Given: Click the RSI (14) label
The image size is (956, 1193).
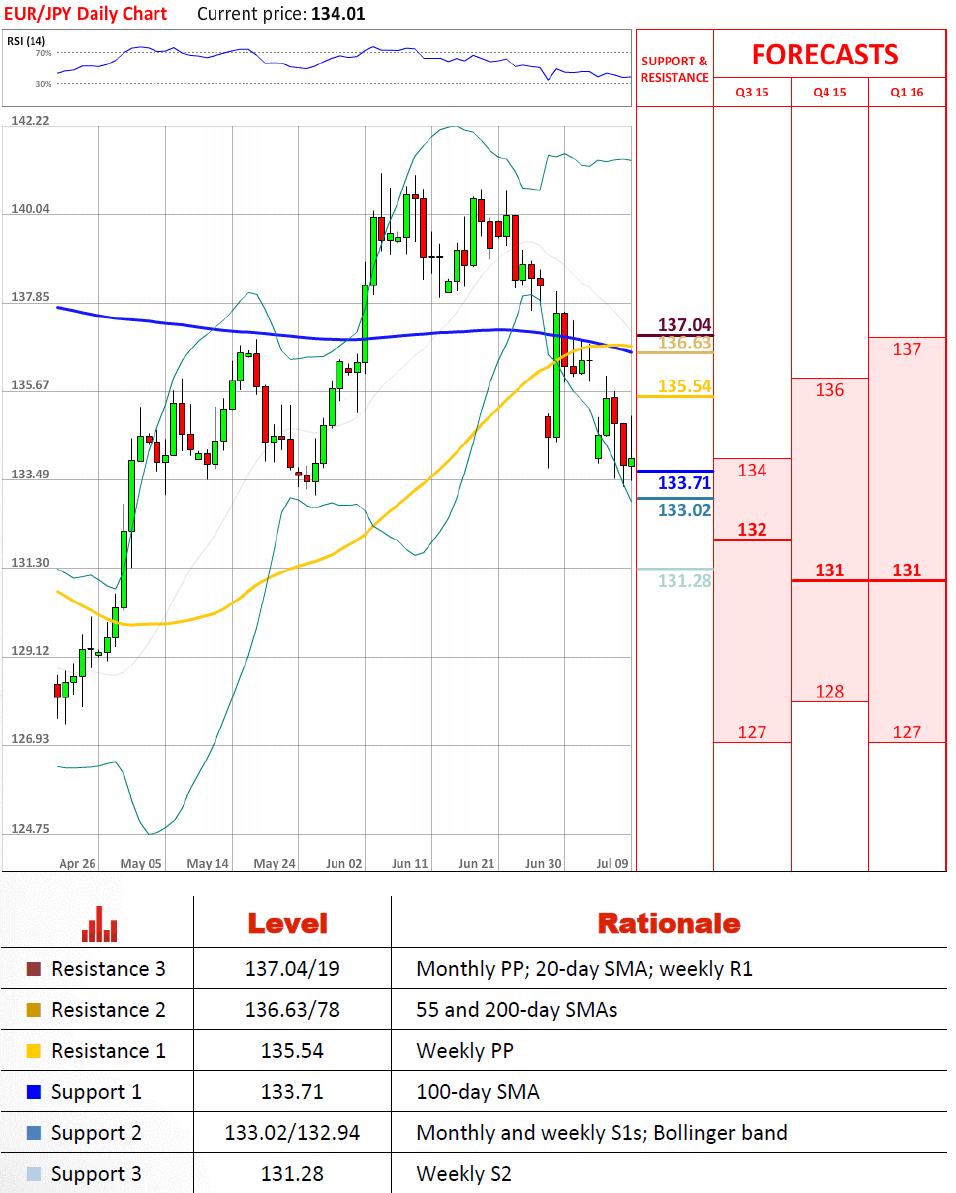Looking at the screenshot, I should 26,41.
